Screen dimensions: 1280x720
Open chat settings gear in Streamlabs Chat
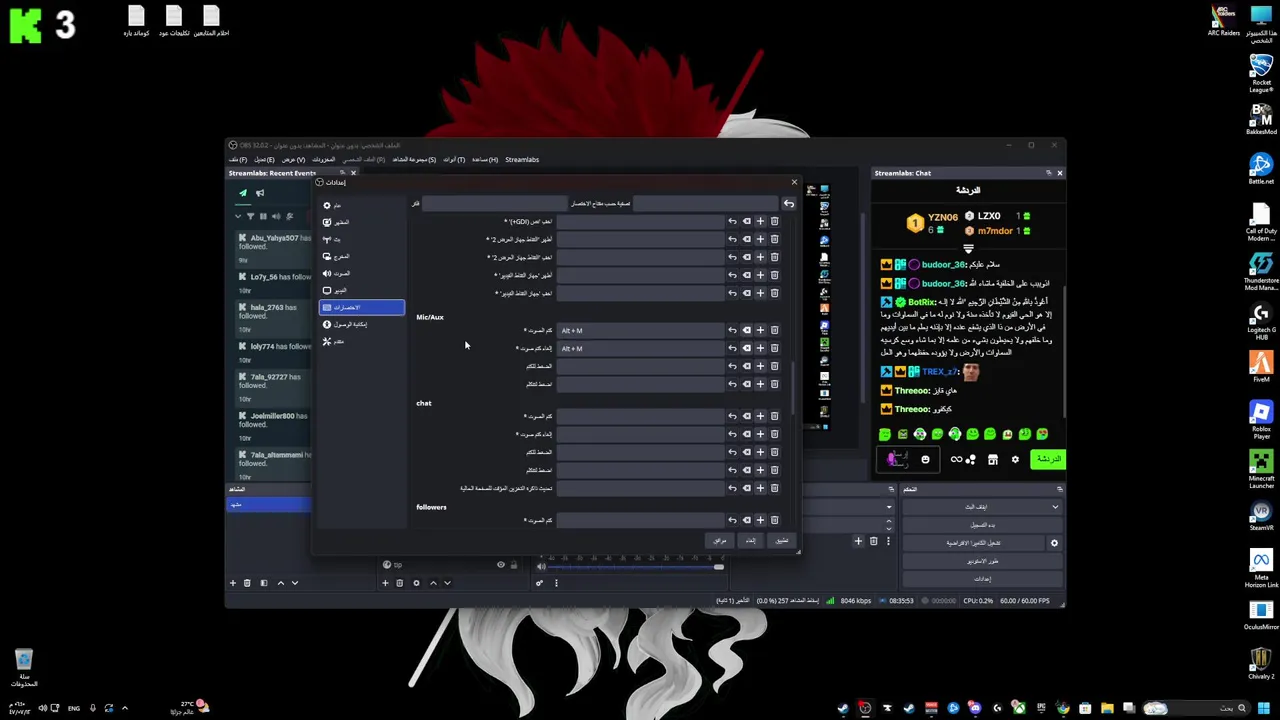coord(1015,460)
